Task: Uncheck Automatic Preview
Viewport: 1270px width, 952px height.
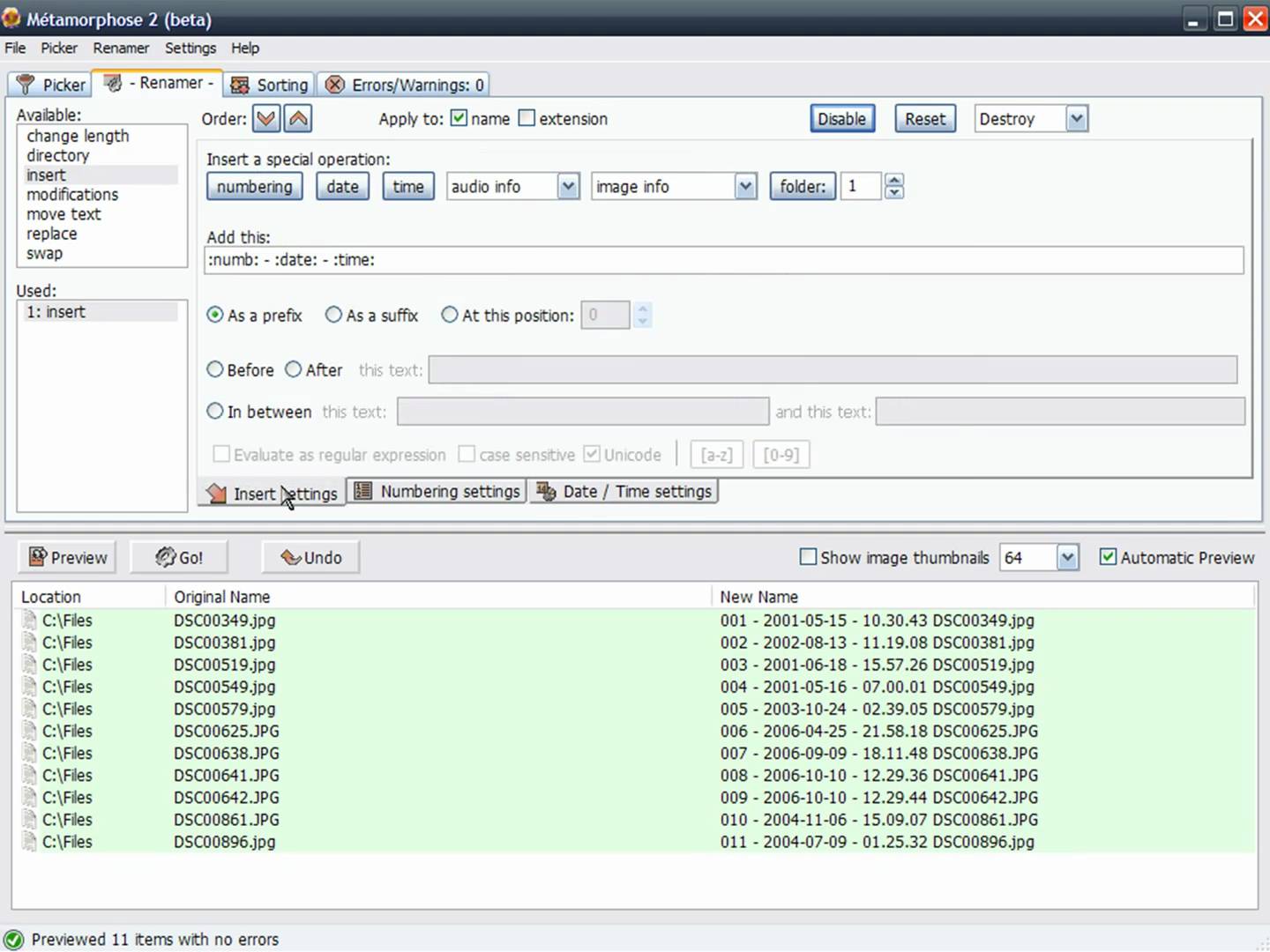Action: click(1108, 557)
